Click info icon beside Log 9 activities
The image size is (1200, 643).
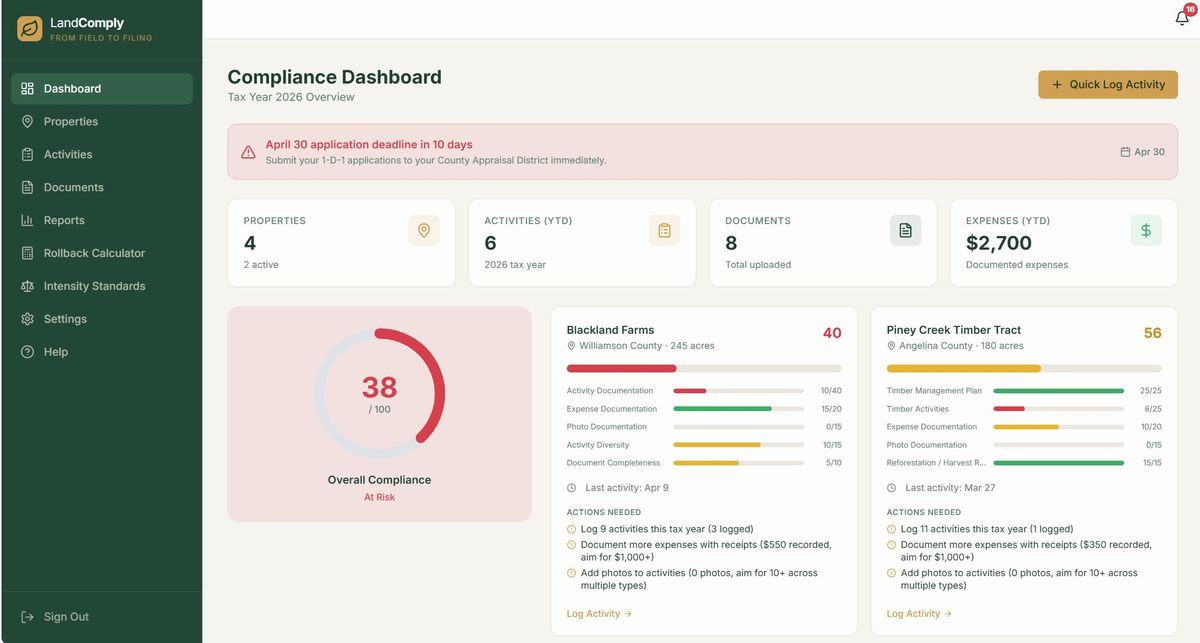(x=571, y=529)
